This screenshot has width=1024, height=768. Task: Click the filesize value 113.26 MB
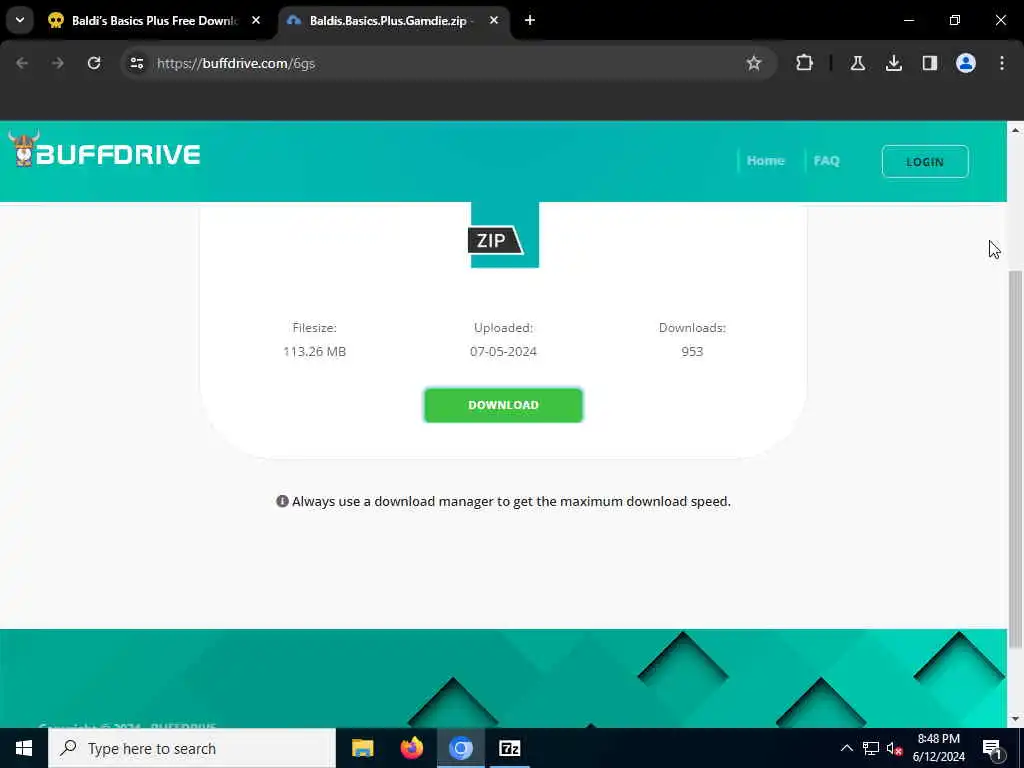(x=315, y=351)
